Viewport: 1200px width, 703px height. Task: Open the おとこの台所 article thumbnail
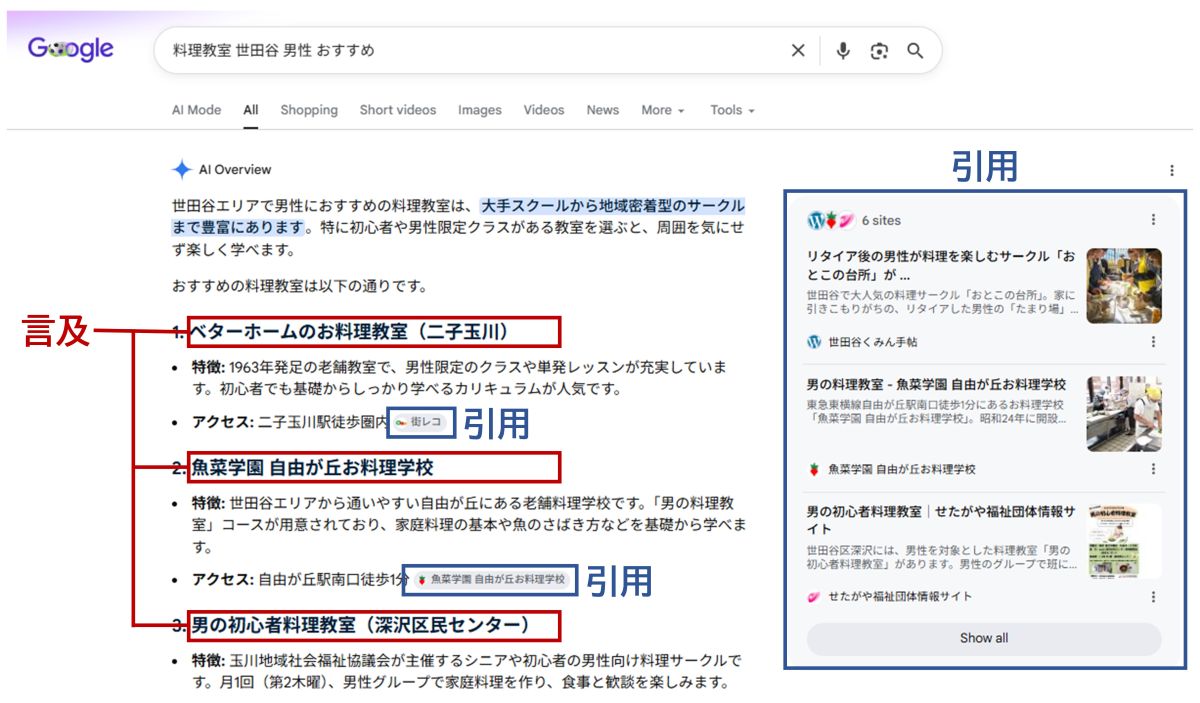coord(1124,285)
